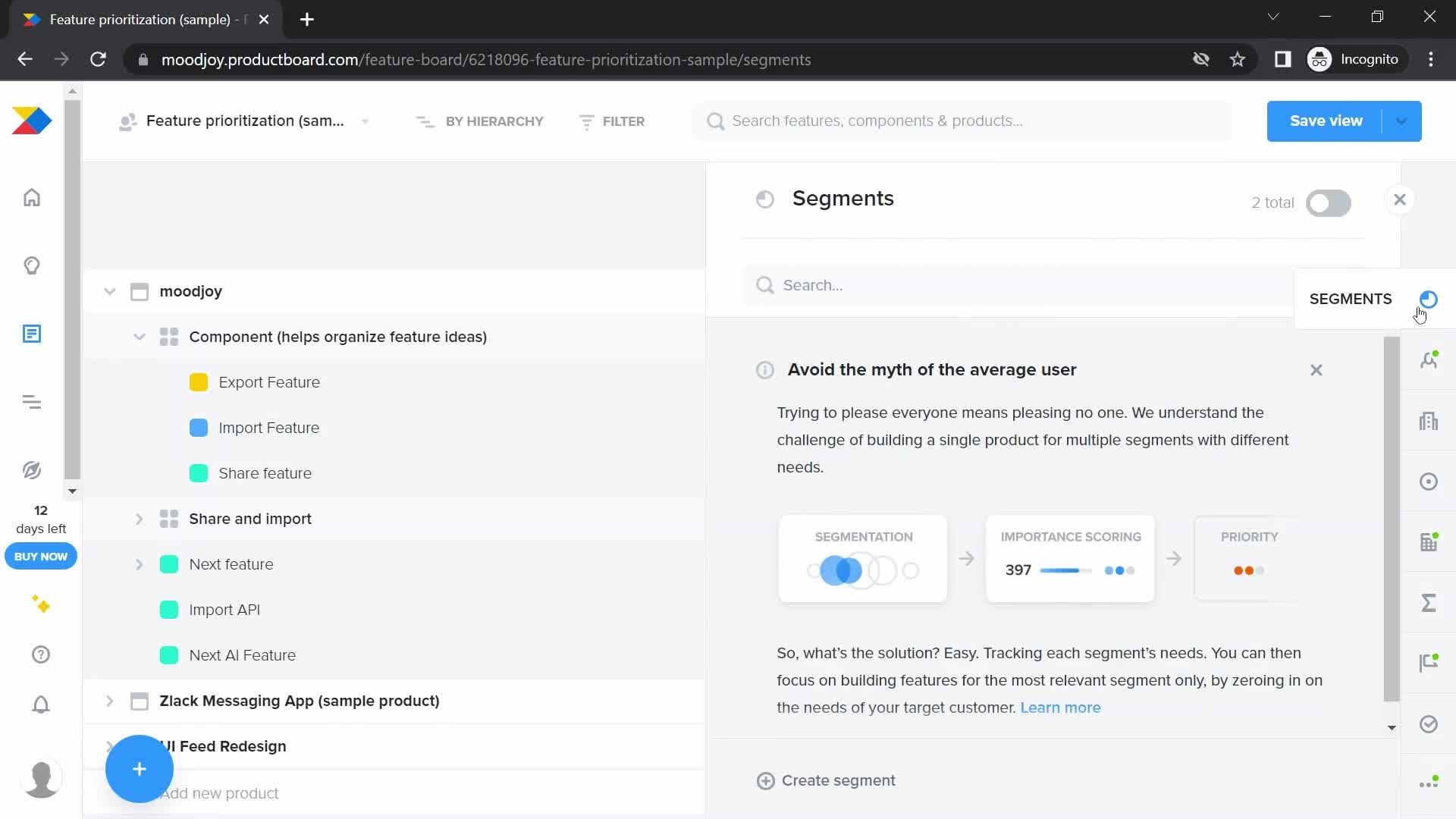This screenshot has width=1456, height=819.
Task: Click the Feature prioritization board title
Action: [244, 121]
